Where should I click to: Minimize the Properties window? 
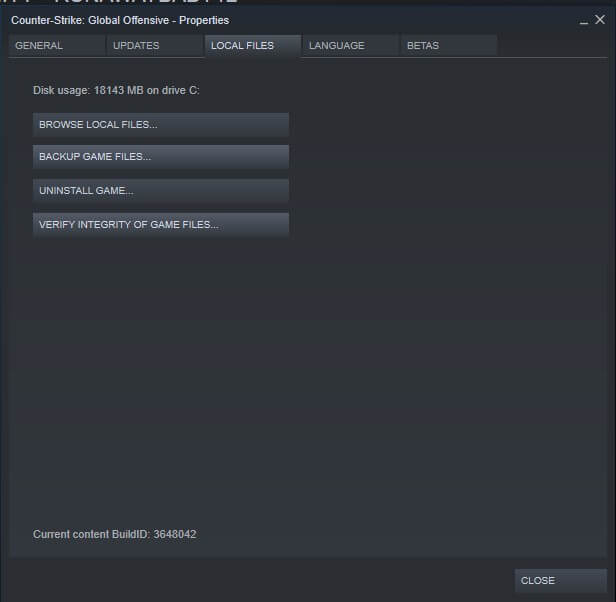[x=584, y=21]
